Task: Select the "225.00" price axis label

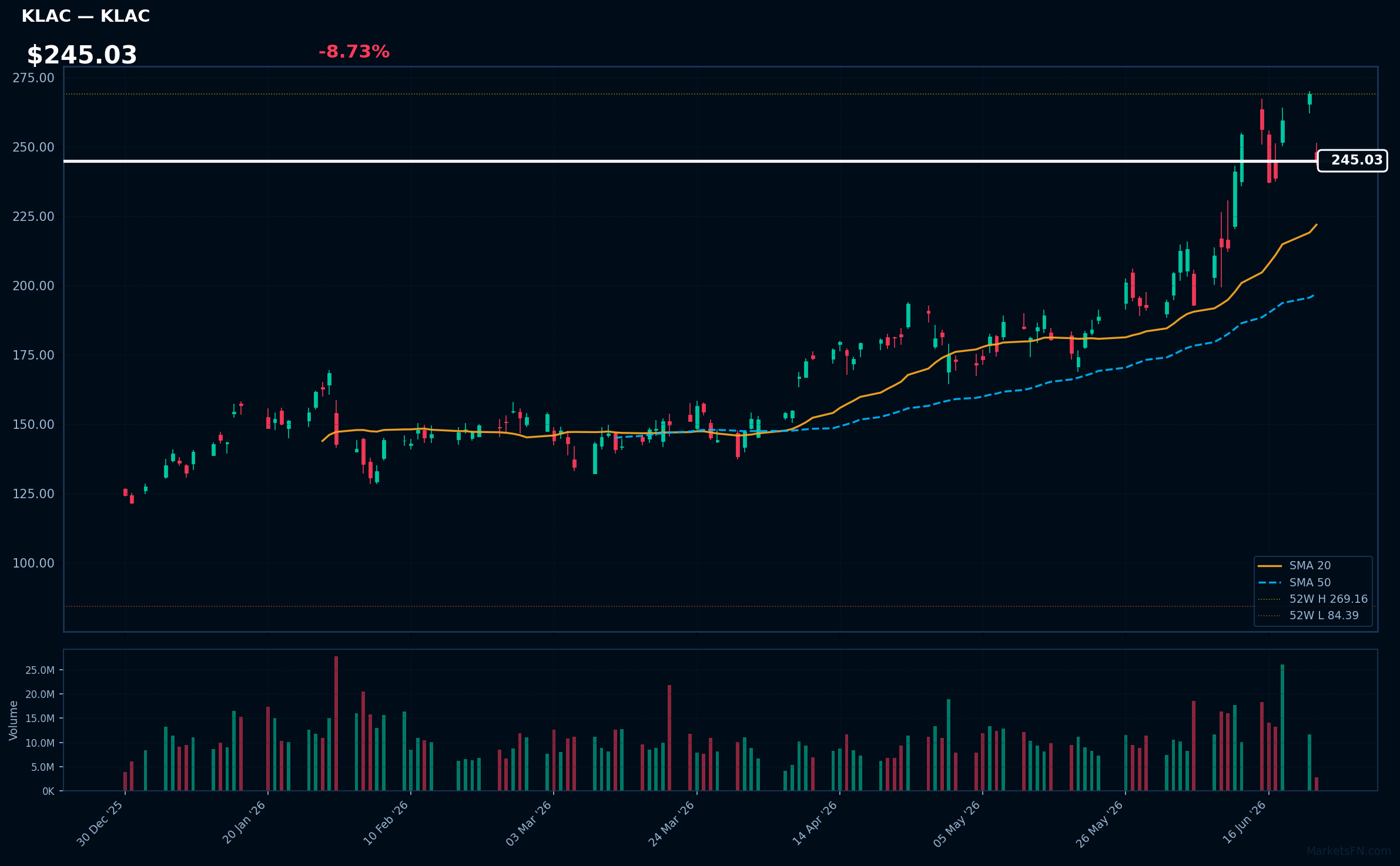Action: [34, 217]
